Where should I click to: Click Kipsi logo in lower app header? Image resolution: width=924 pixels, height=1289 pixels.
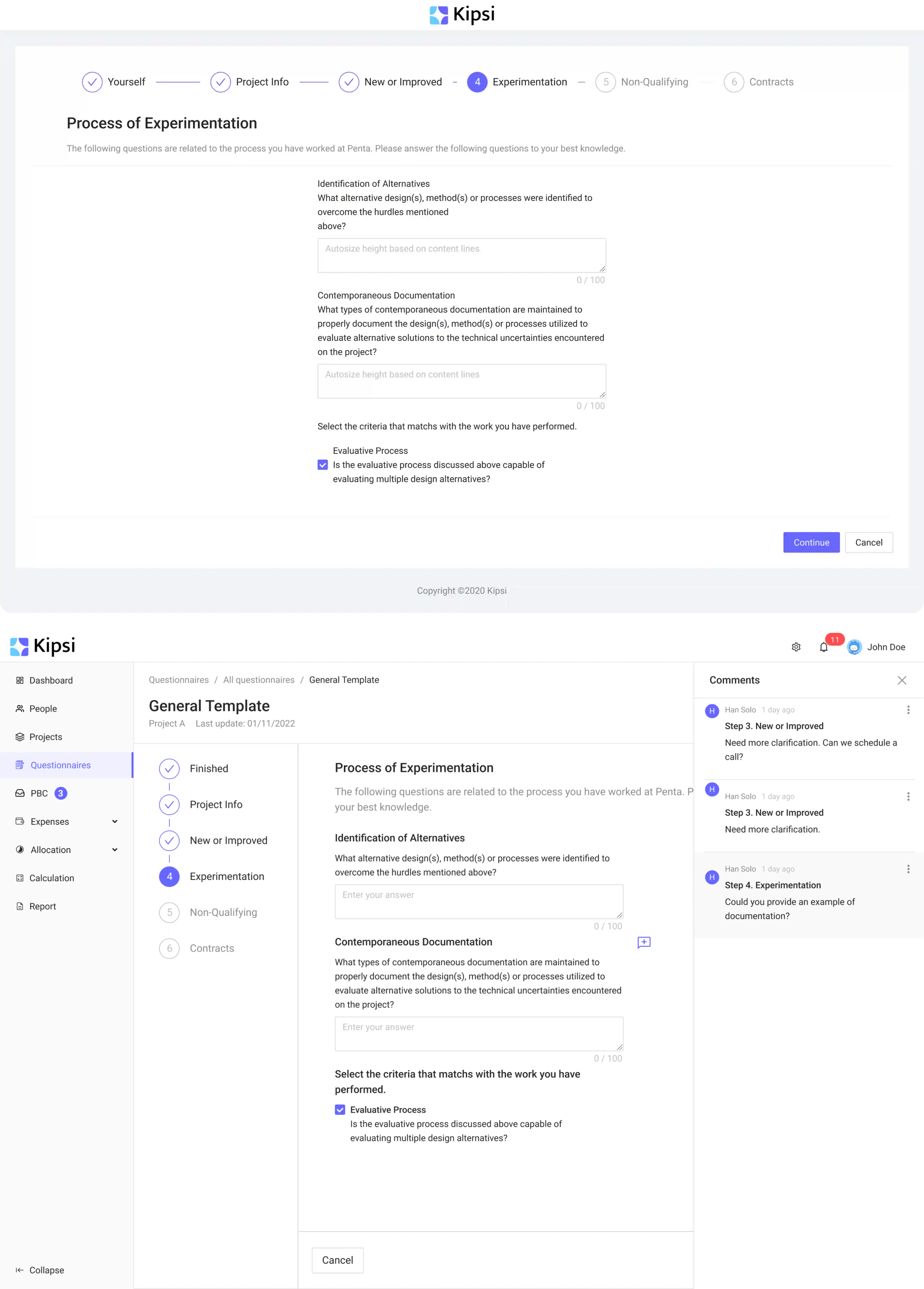43,646
